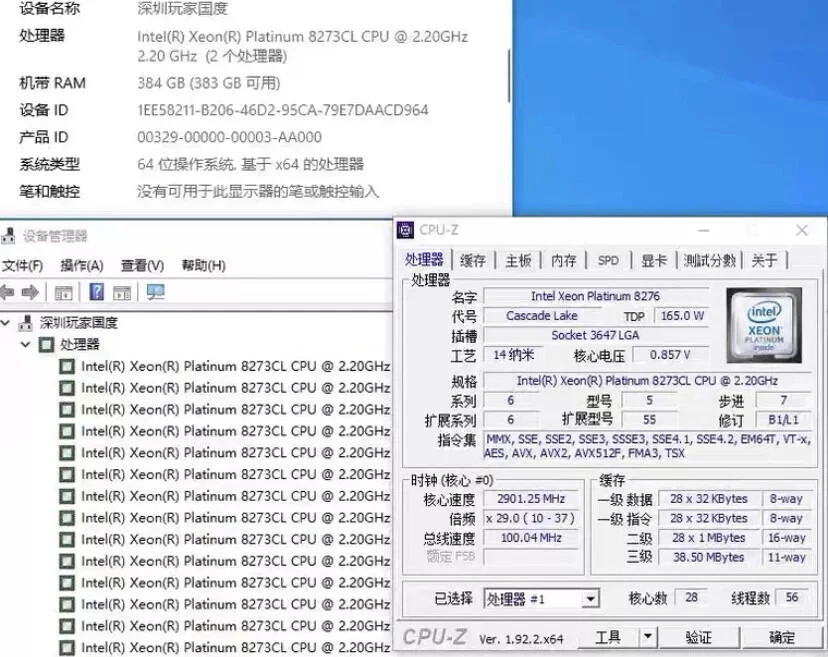Collapse the 深圳玩家国度 root node
The width and height of the screenshot is (828, 657).
[5, 322]
